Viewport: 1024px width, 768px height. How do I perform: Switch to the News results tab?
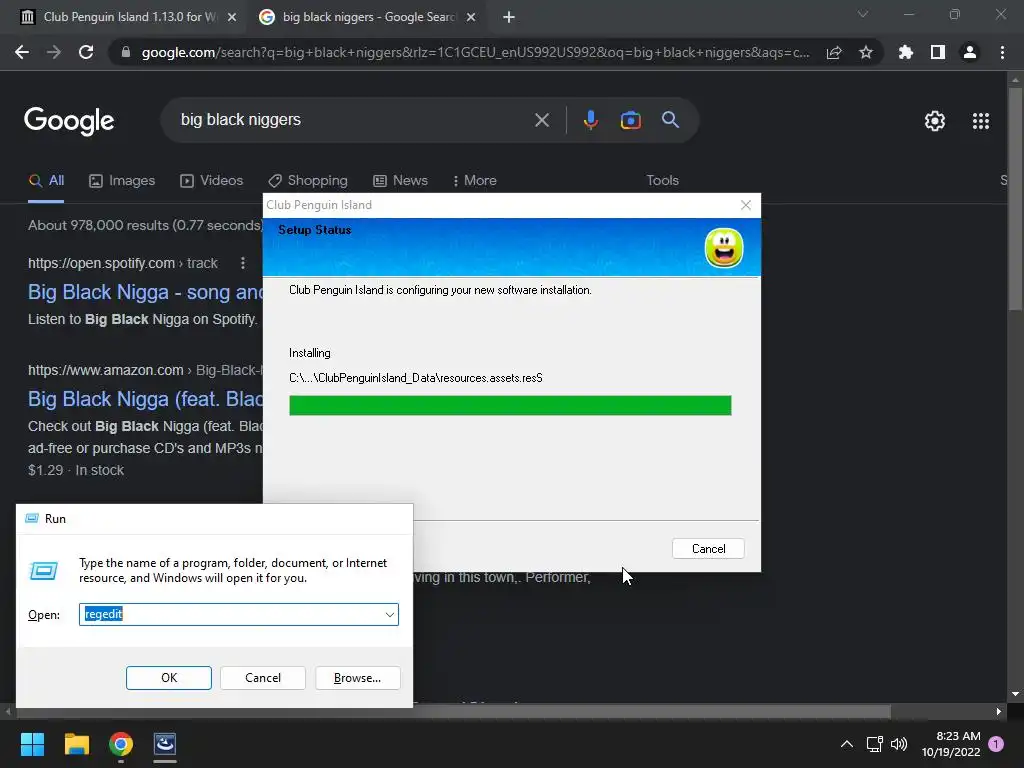coord(400,181)
